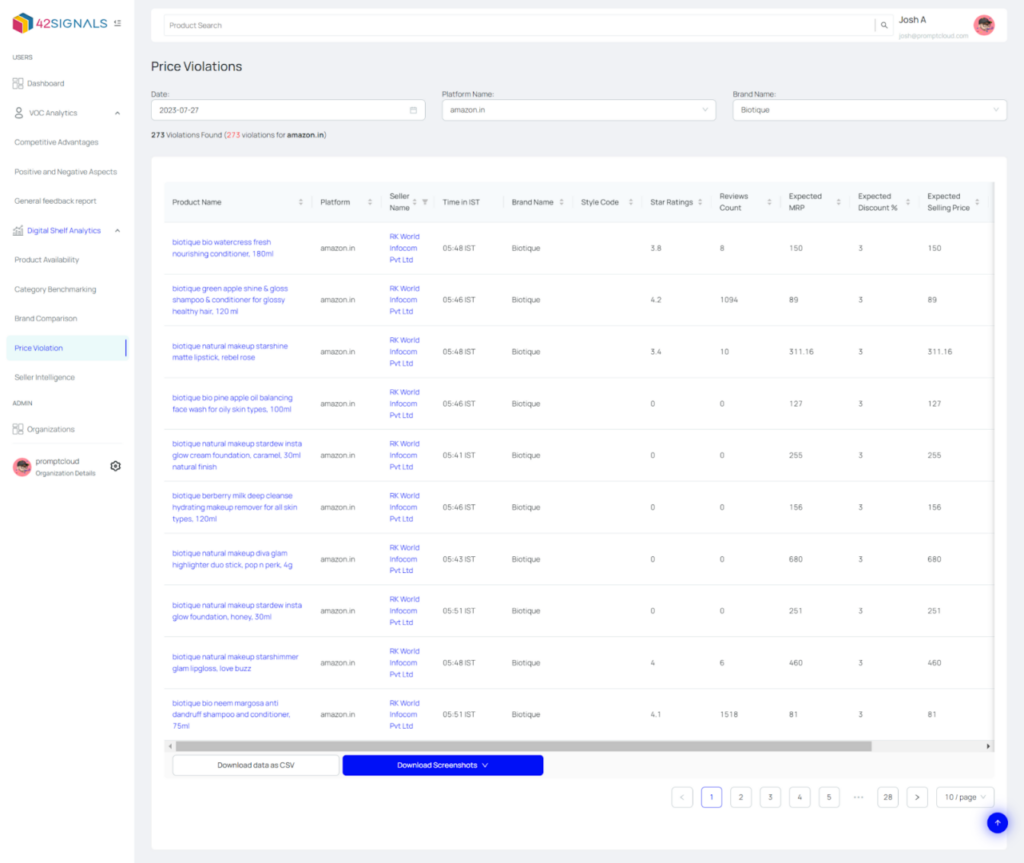Go to page 4

(x=799, y=797)
